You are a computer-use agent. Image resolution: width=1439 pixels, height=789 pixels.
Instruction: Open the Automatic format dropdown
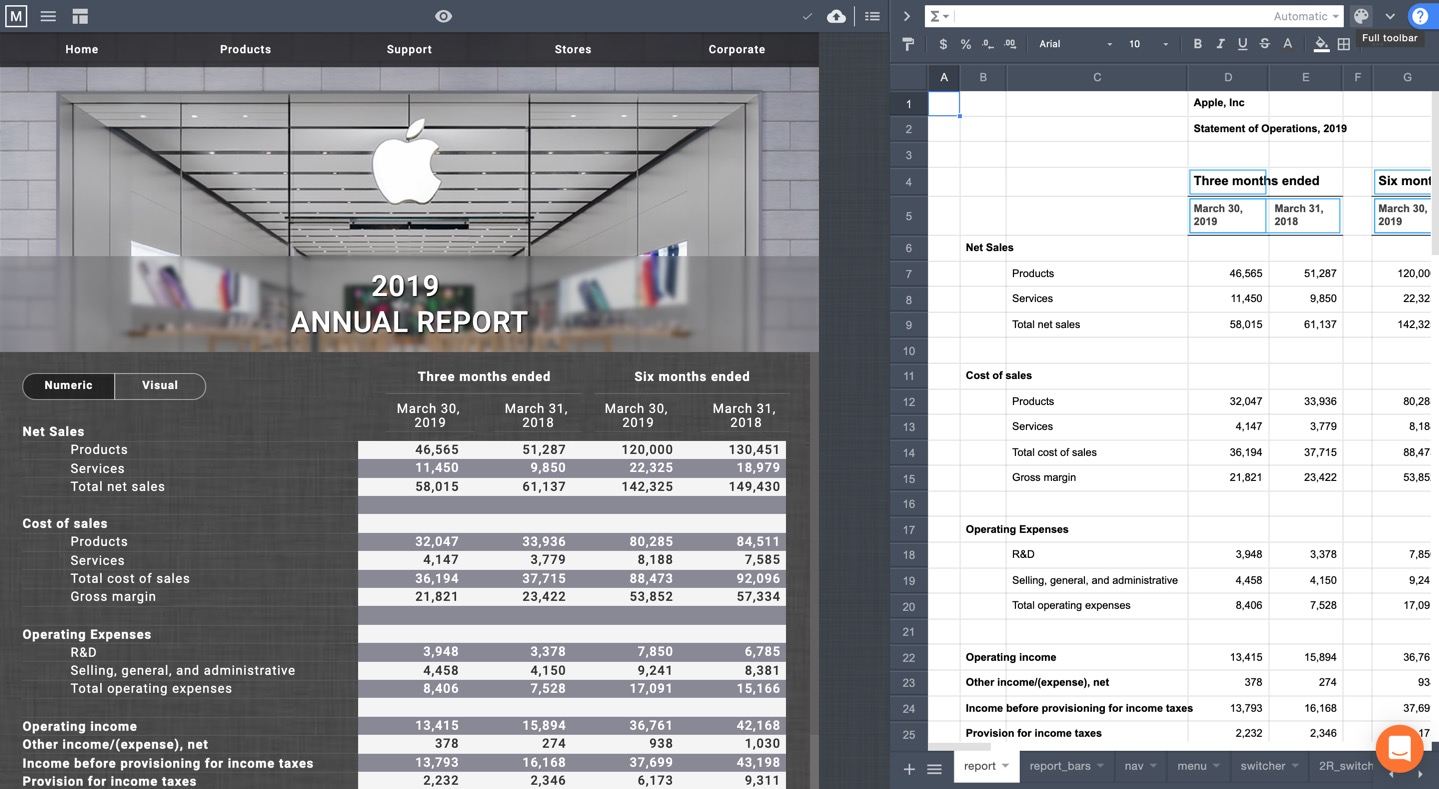(1307, 16)
